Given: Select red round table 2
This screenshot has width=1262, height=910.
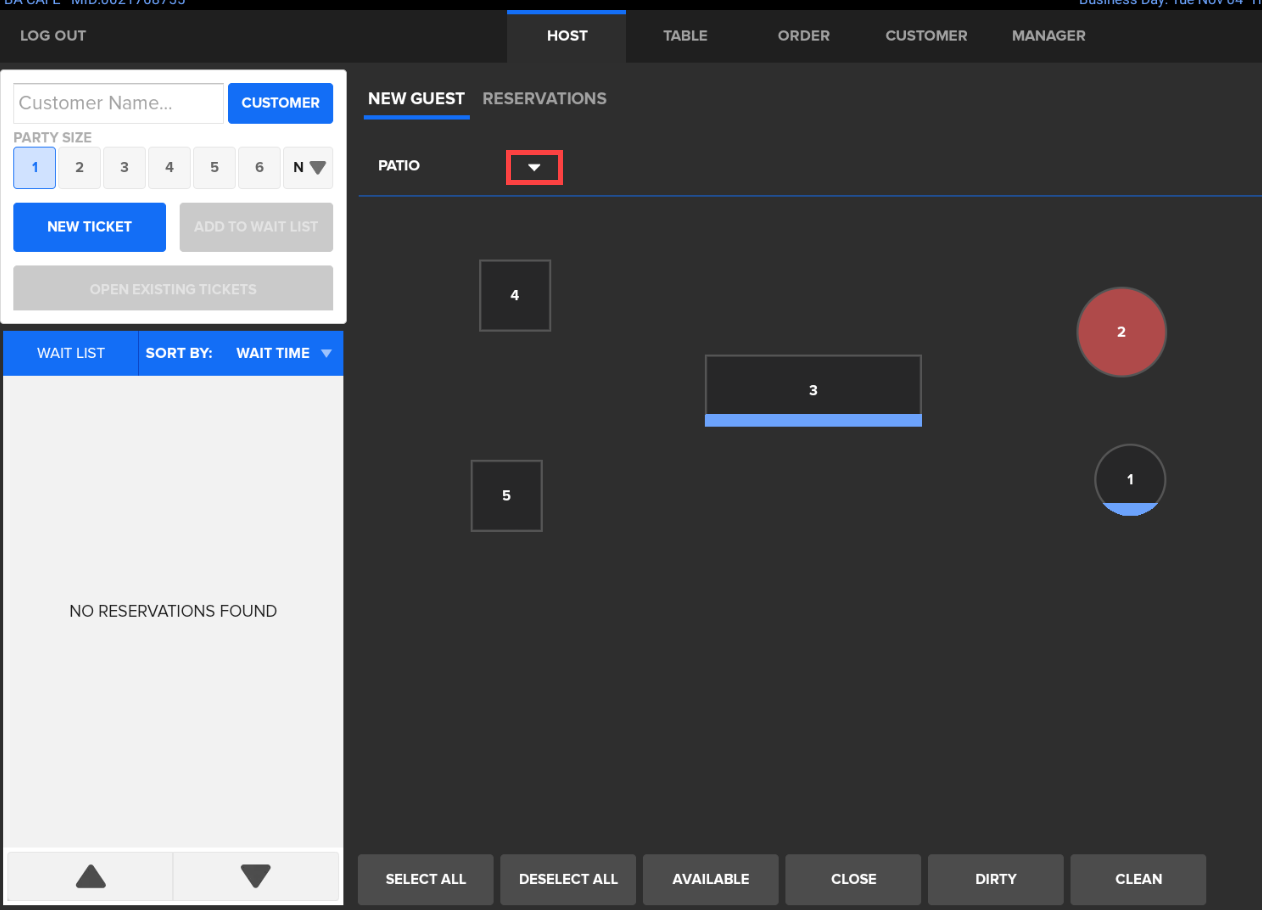Looking at the screenshot, I should pos(1120,332).
